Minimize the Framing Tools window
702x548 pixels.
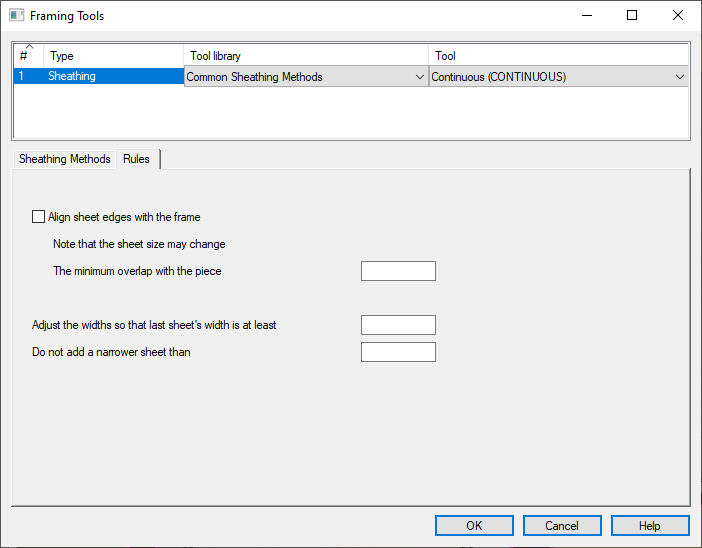(x=586, y=16)
